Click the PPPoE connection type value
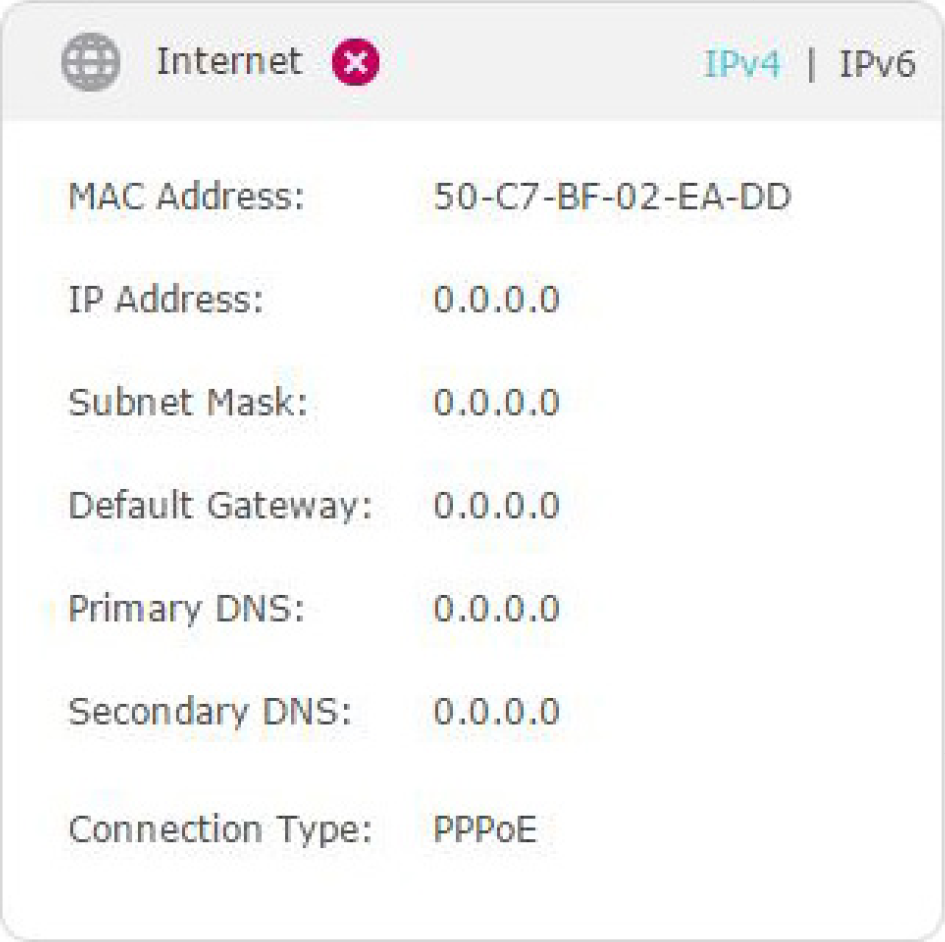 click(485, 829)
